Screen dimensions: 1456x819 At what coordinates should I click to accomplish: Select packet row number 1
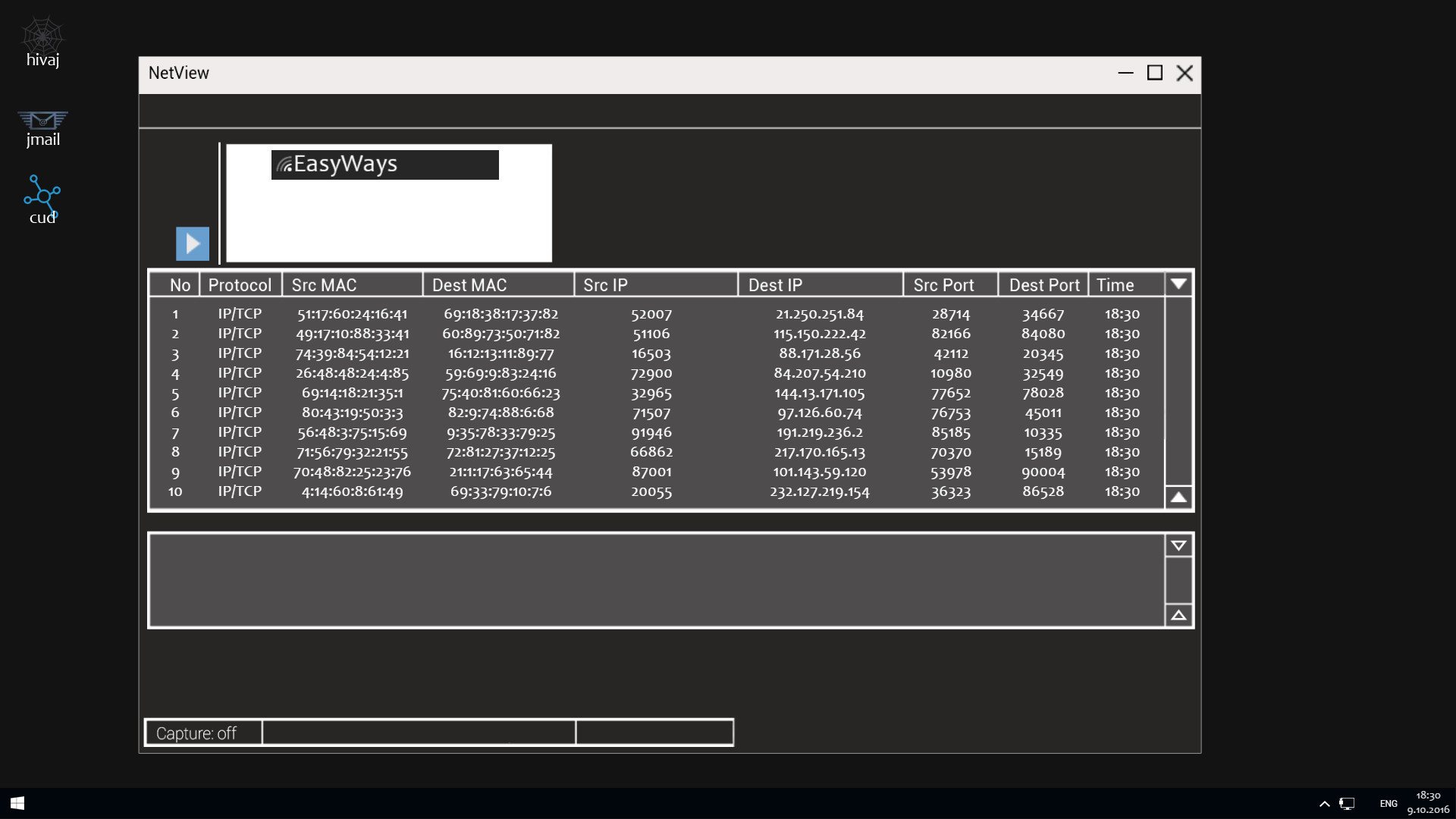coord(531,313)
